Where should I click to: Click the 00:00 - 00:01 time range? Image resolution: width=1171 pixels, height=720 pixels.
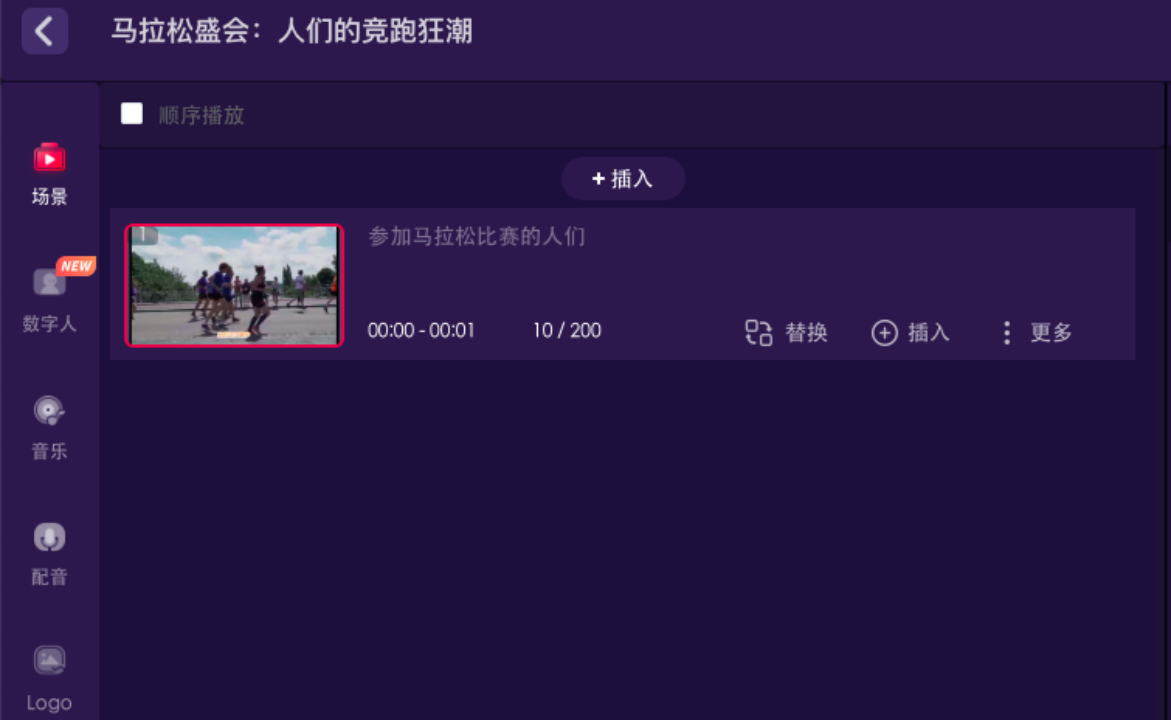click(x=420, y=330)
